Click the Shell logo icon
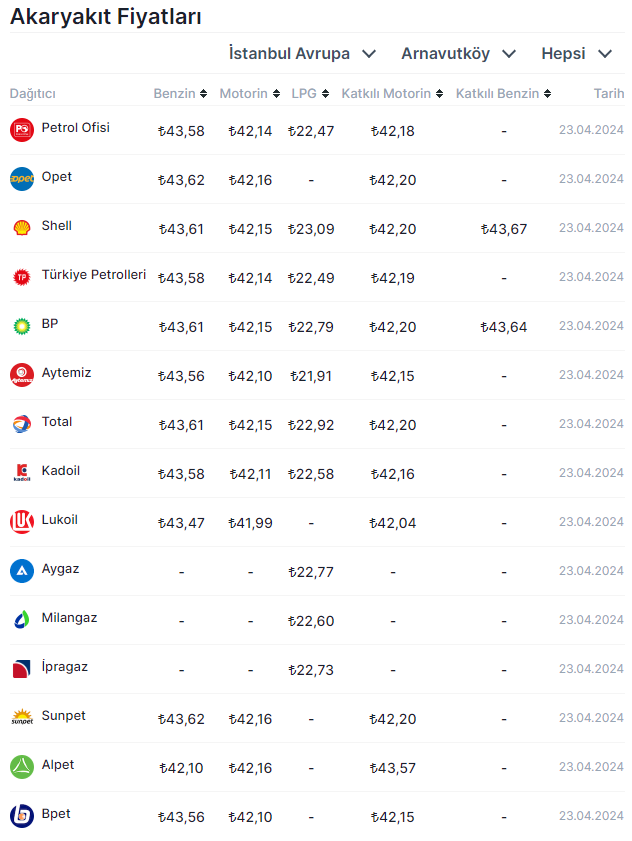 tap(22, 228)
